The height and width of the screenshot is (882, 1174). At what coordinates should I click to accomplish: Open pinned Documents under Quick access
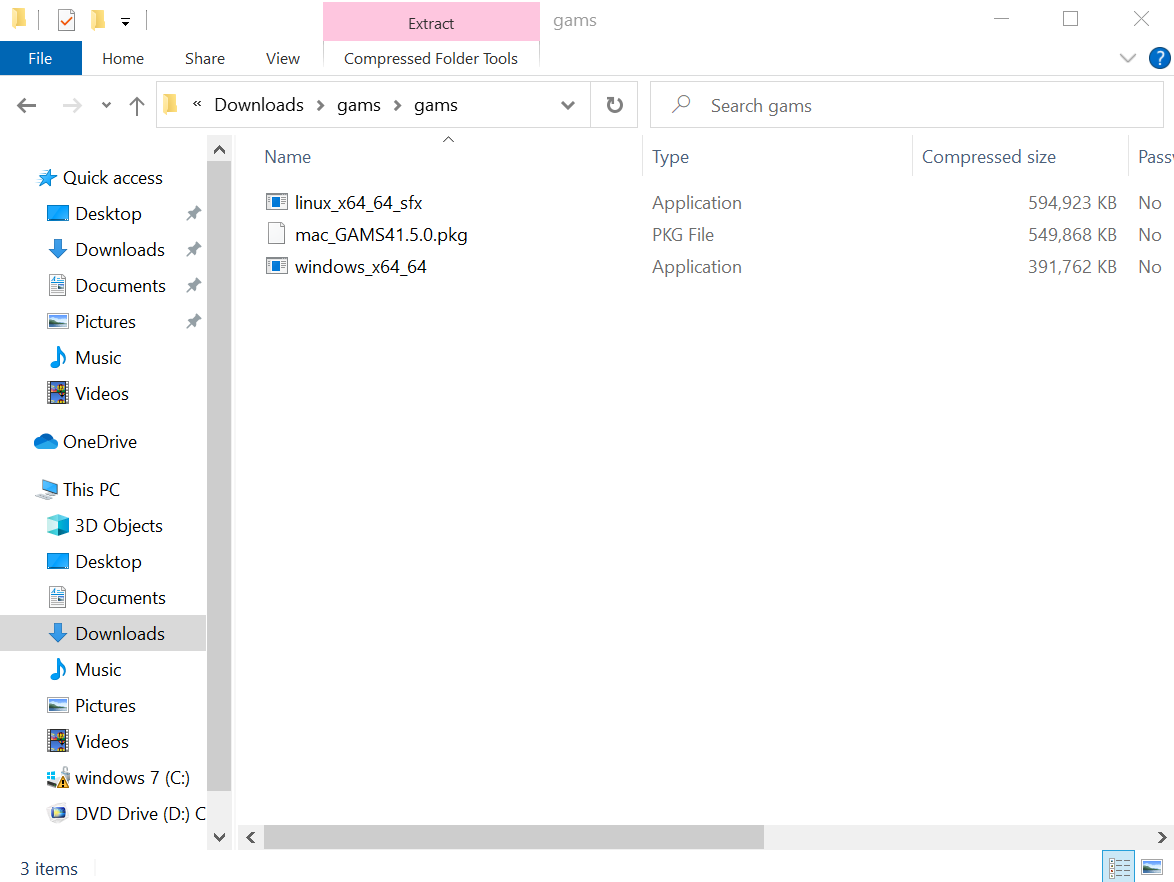(x=120, y=285)
